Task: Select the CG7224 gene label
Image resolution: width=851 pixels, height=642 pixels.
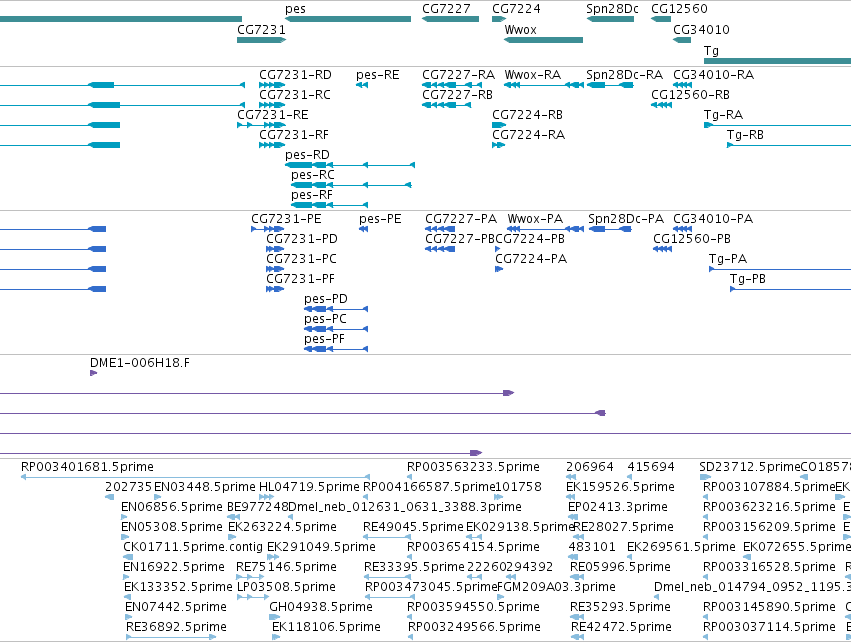Action: point(516,9)
